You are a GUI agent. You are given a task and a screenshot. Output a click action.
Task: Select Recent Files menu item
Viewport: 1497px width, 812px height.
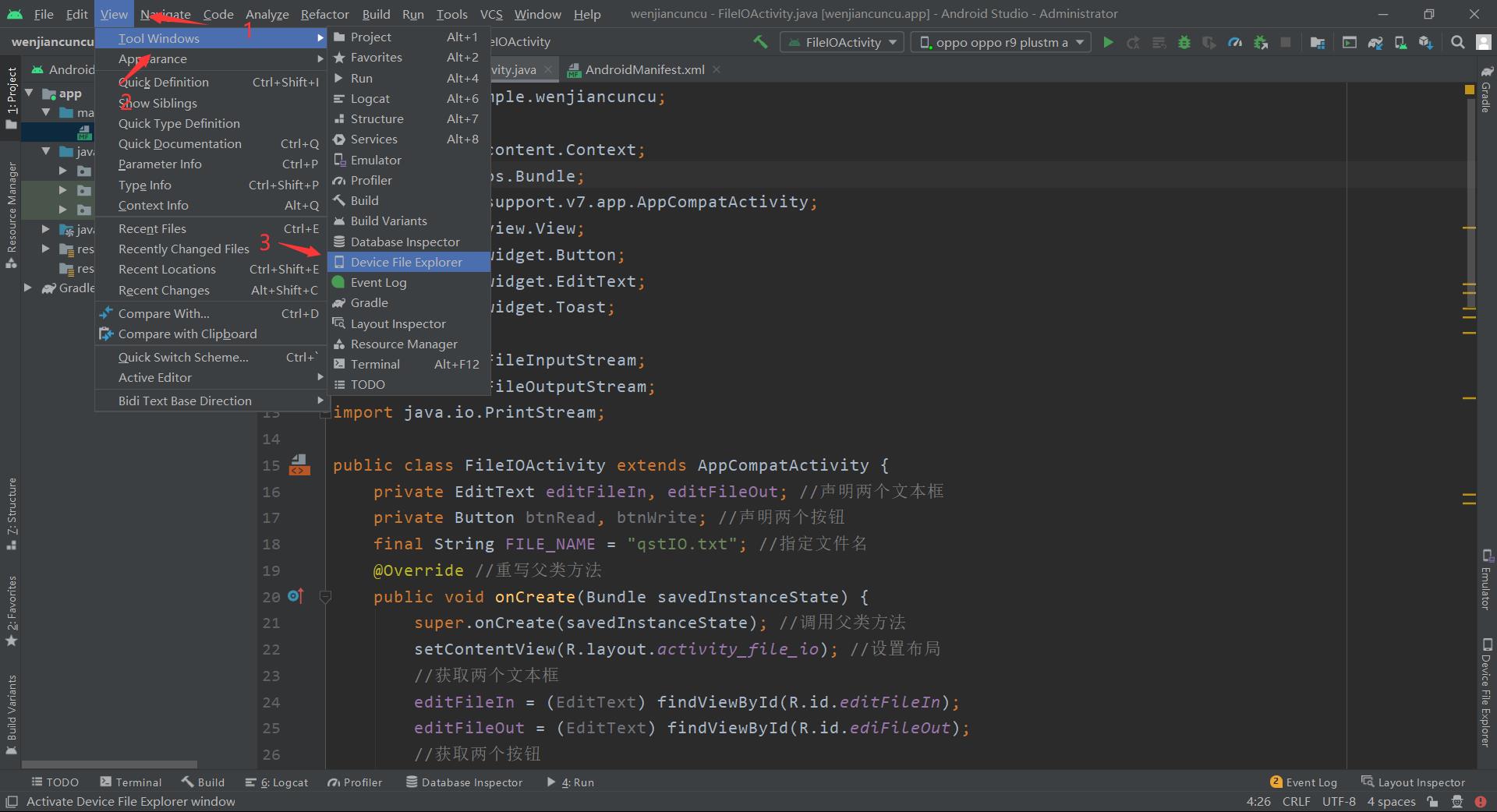point(211,228)
